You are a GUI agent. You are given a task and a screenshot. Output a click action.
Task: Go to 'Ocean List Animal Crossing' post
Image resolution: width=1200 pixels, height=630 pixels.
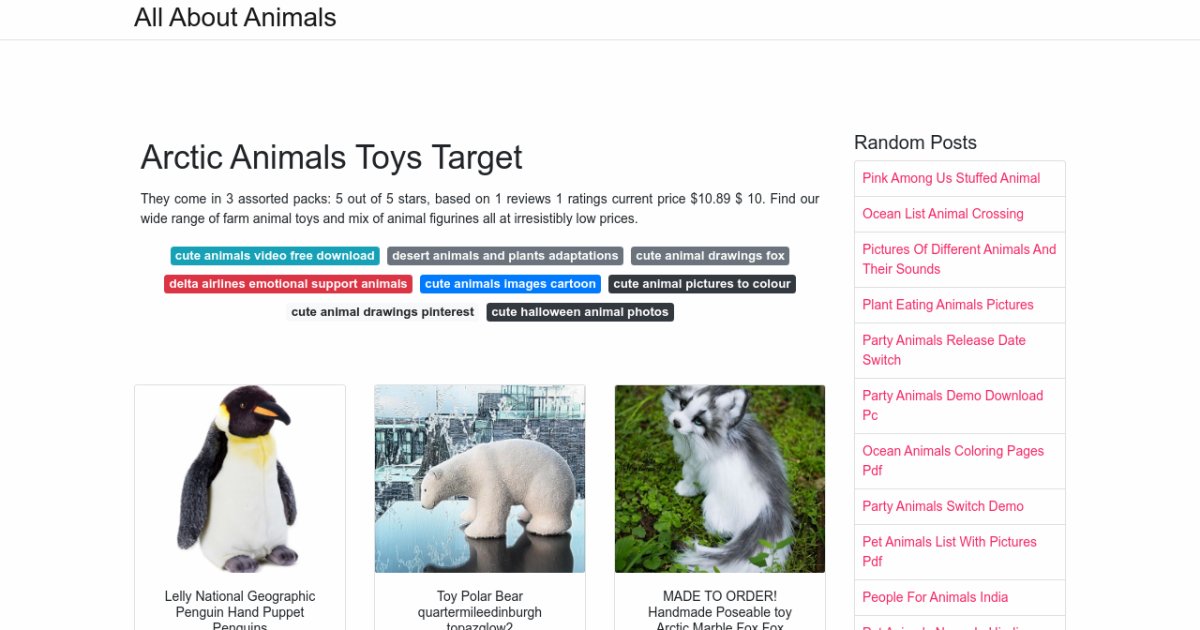point(943,214)
